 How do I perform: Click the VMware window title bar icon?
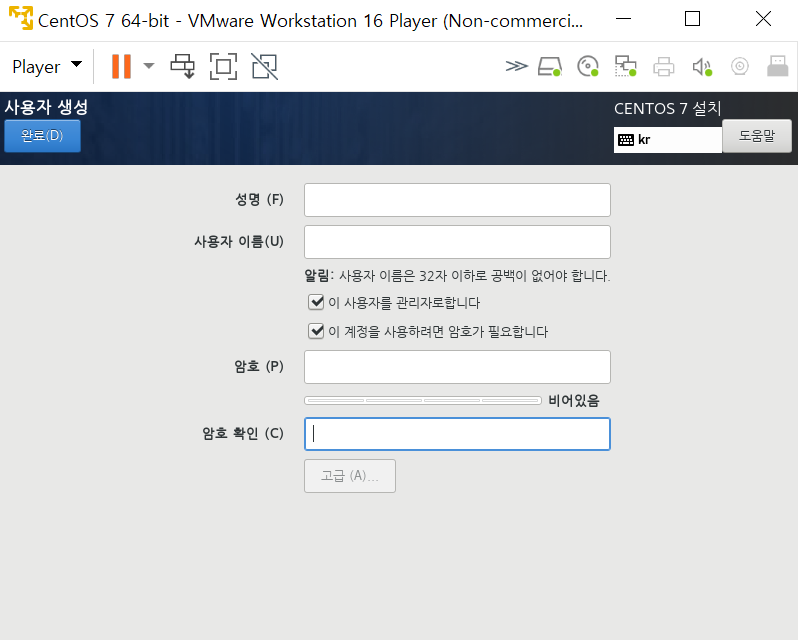(x=21, y=18)
